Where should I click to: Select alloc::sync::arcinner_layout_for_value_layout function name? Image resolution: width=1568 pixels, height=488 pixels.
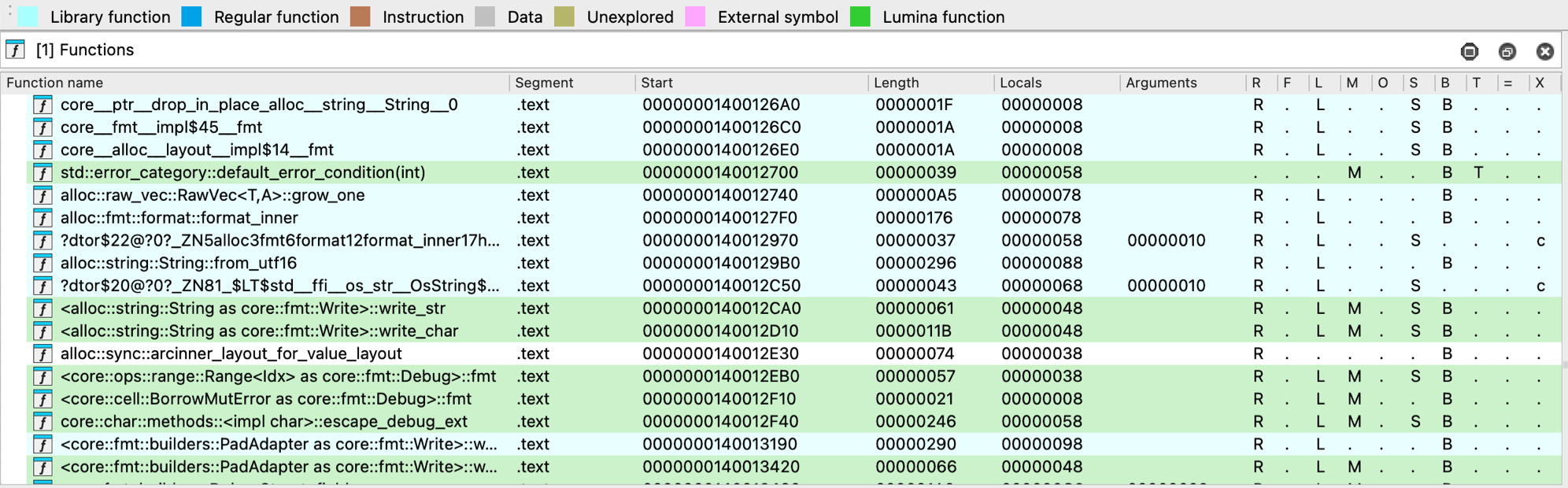click(x=231, y=354)
